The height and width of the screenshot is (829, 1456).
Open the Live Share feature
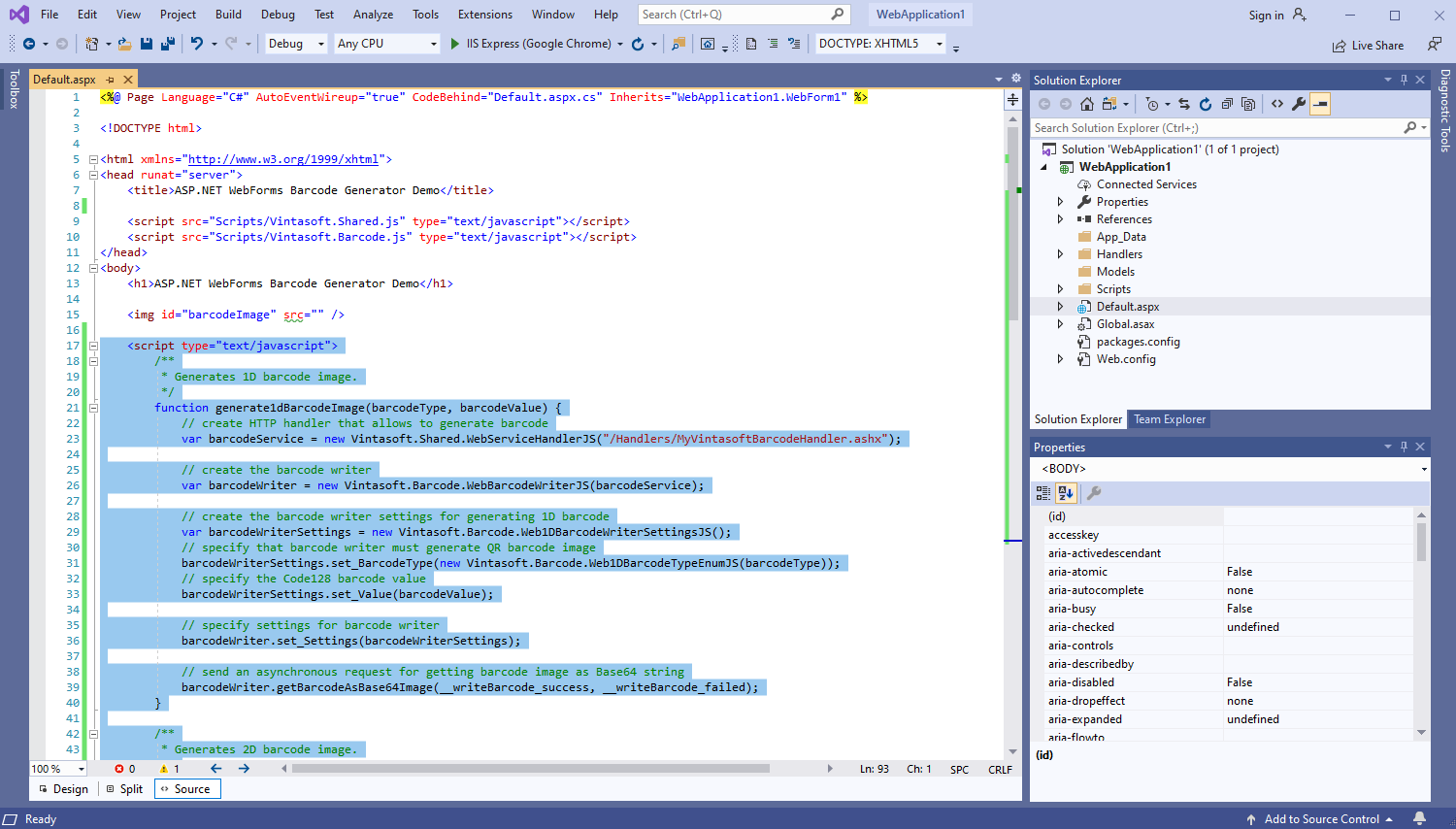coord(1368,46)
